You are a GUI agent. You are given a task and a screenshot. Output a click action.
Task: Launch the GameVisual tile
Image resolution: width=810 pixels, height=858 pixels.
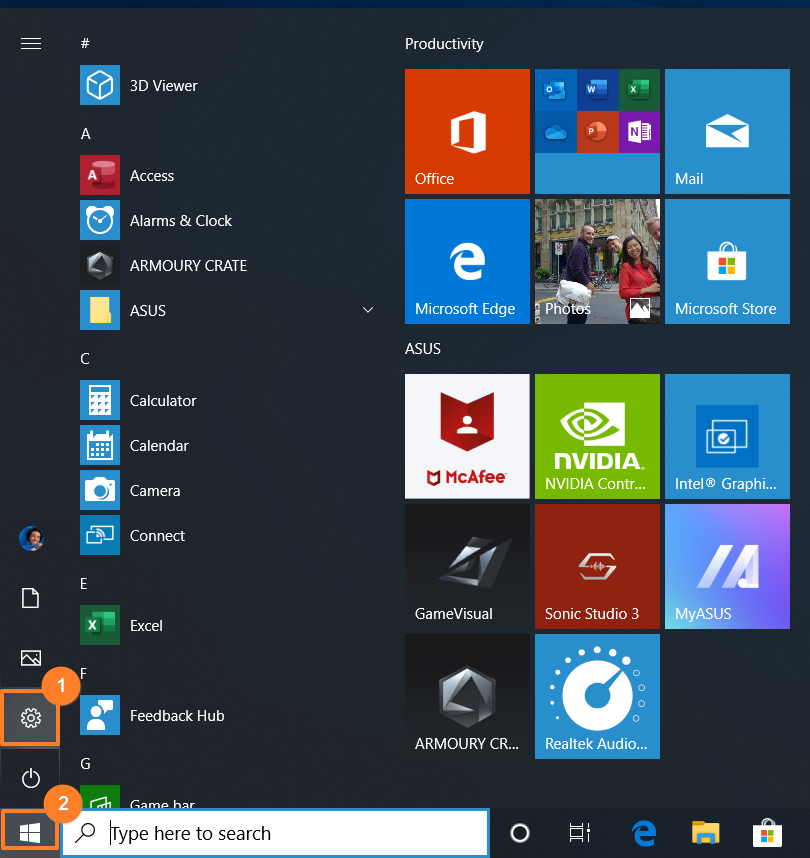click(467, 566)
